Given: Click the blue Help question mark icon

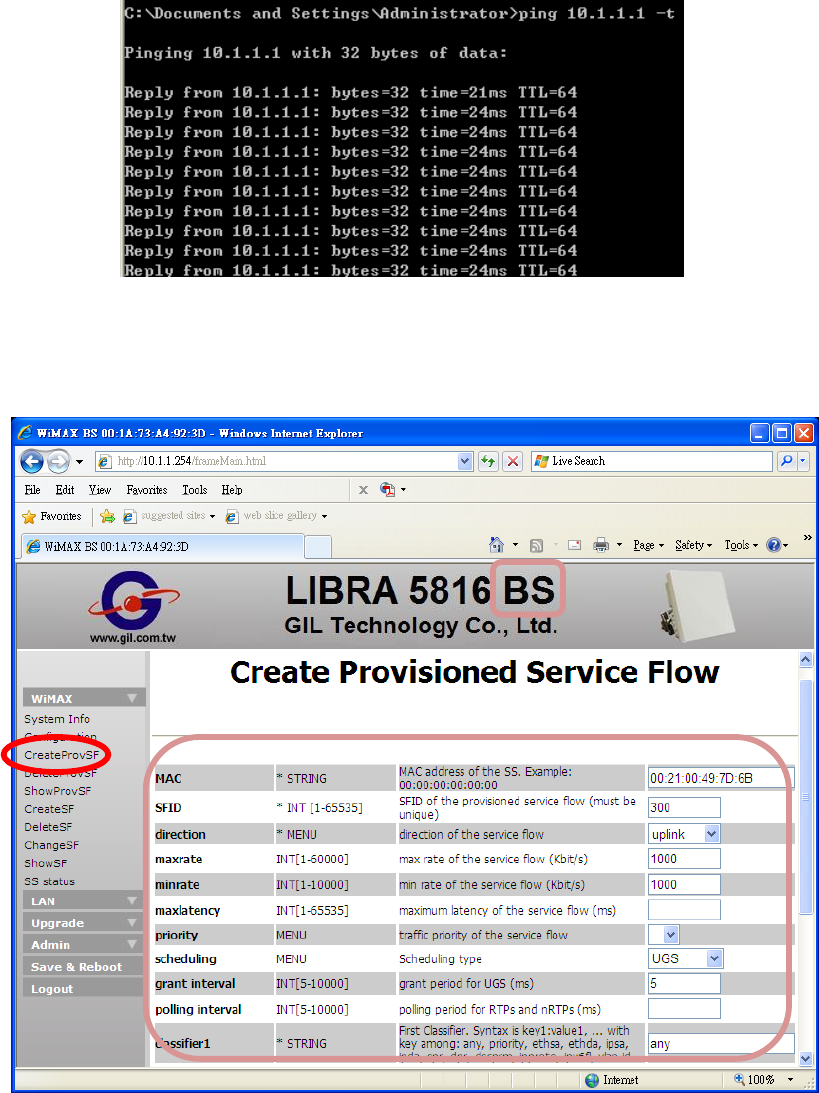Looking at the screenshot, I should pyautogui.click(x=773, y=545).
